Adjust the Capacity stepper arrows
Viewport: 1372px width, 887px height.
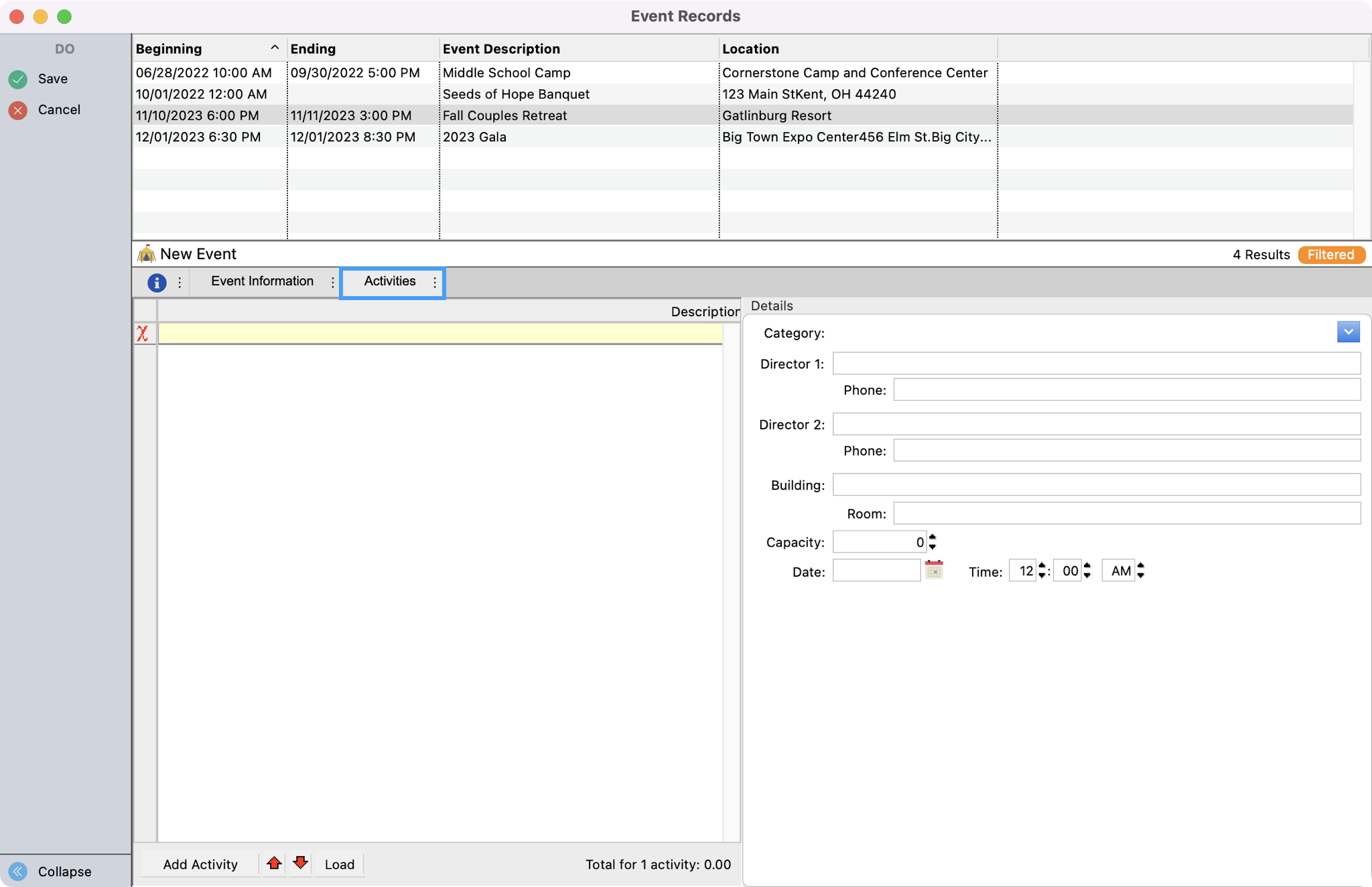(932, 542)
